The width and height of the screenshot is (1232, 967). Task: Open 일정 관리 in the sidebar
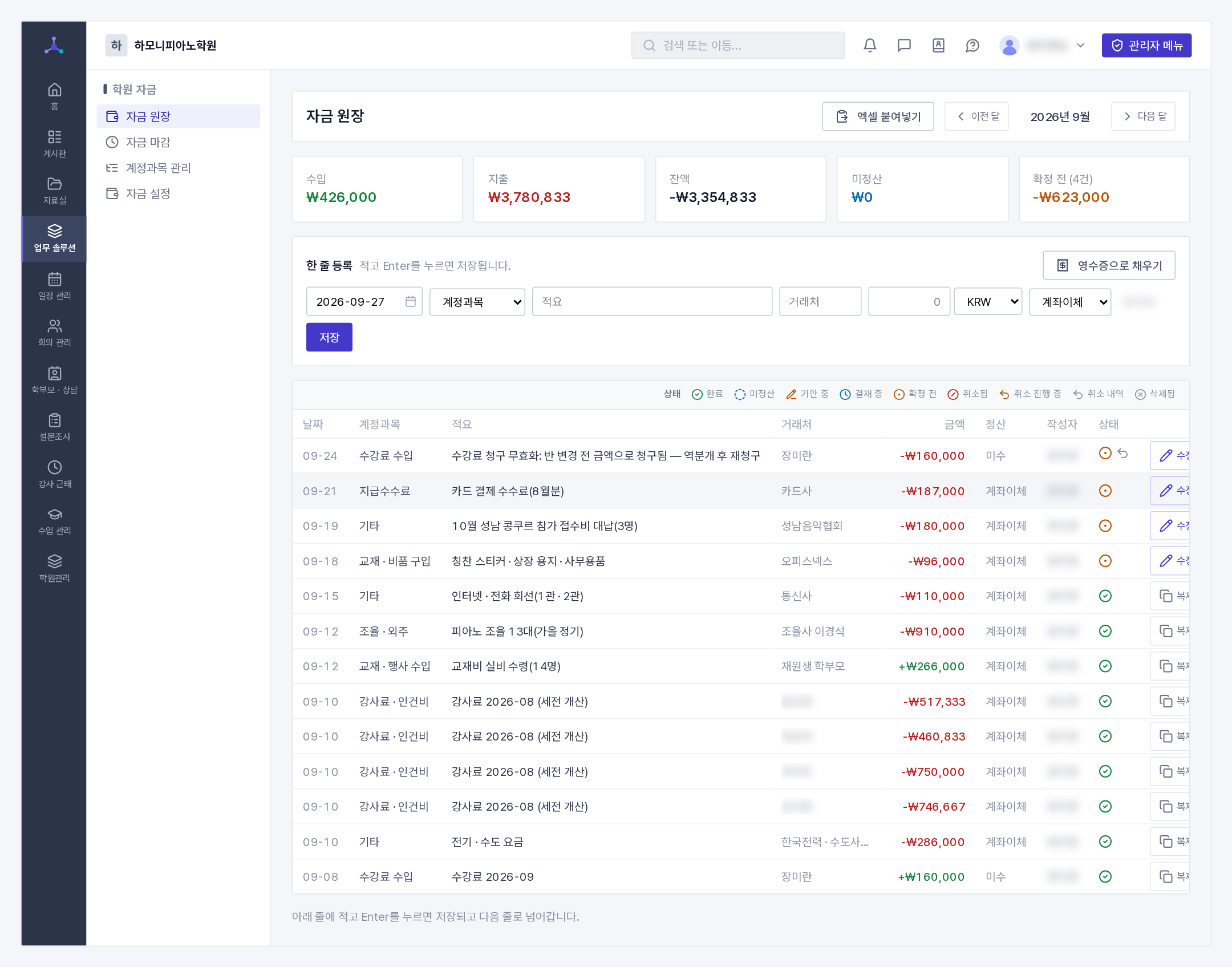tap(54, 286)
